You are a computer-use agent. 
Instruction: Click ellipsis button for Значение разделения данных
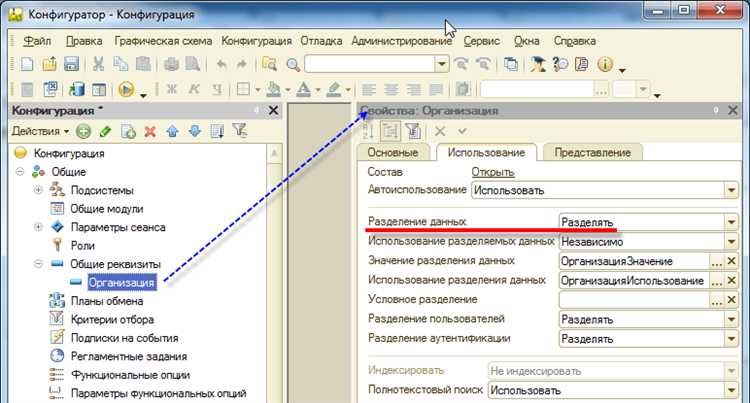pos(716,261)
